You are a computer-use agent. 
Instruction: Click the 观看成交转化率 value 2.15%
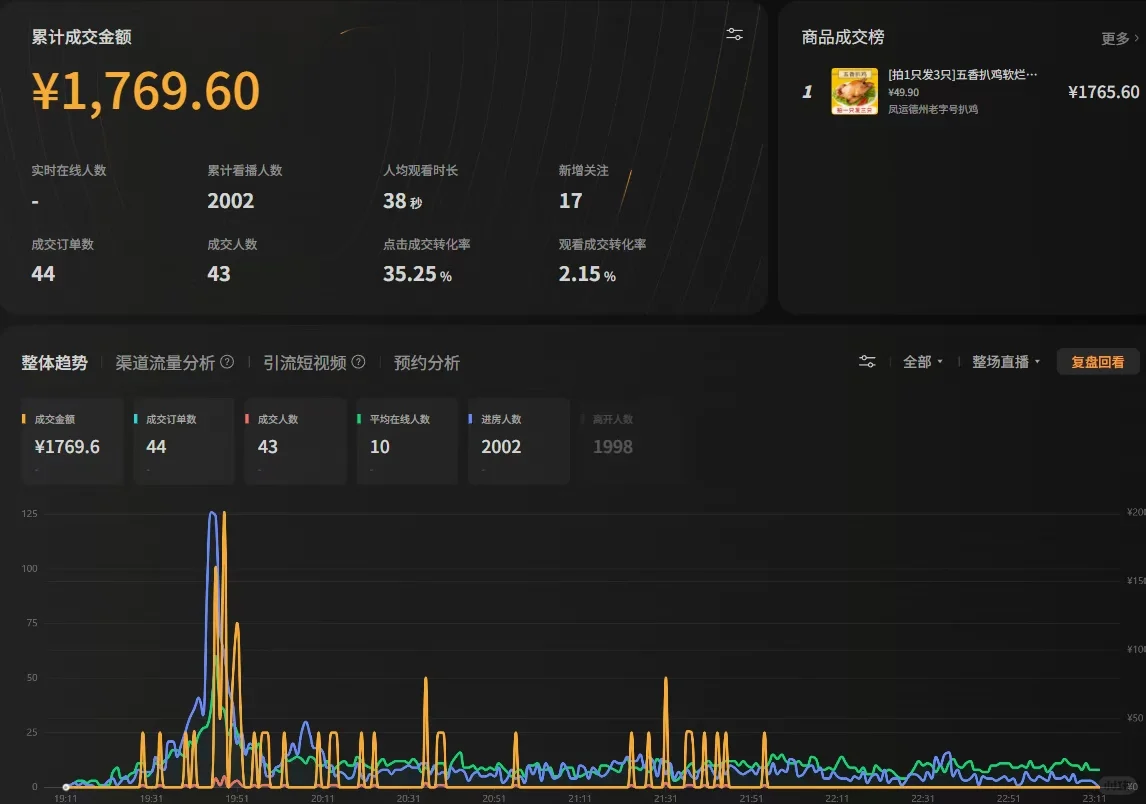[x=587, y=274]
